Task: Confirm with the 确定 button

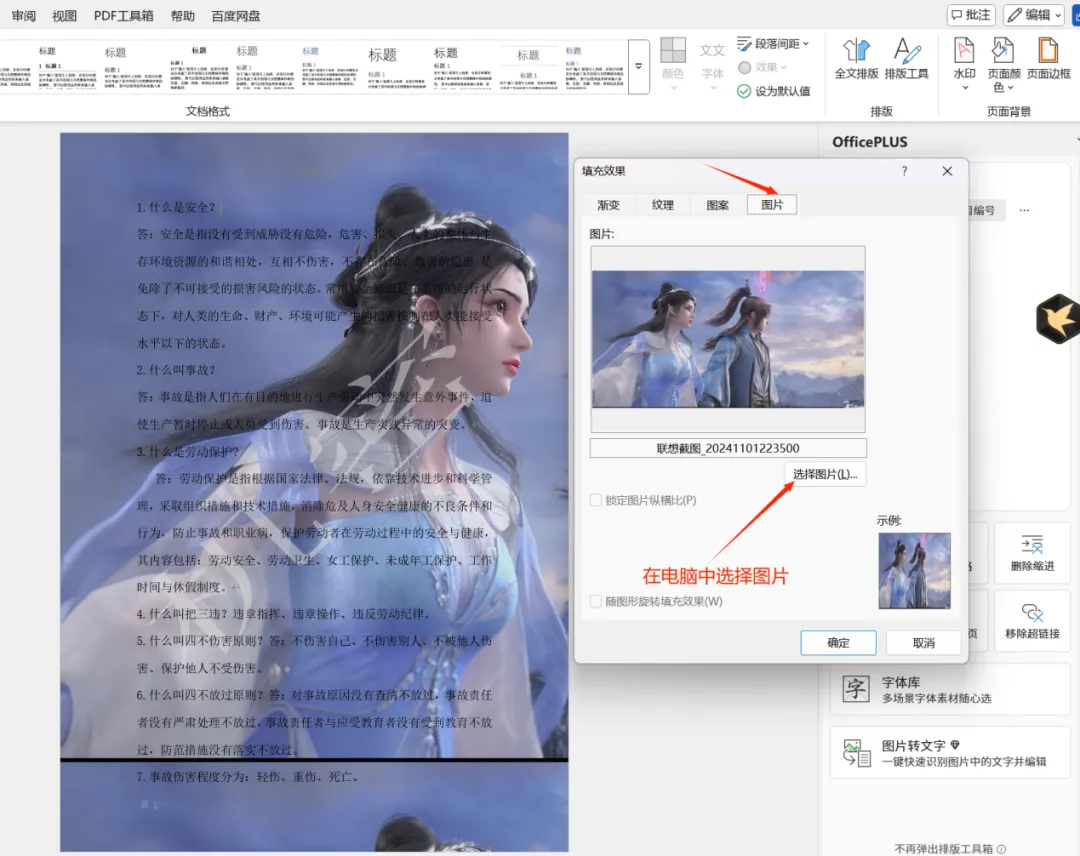Action: click(x=838, y=643)
